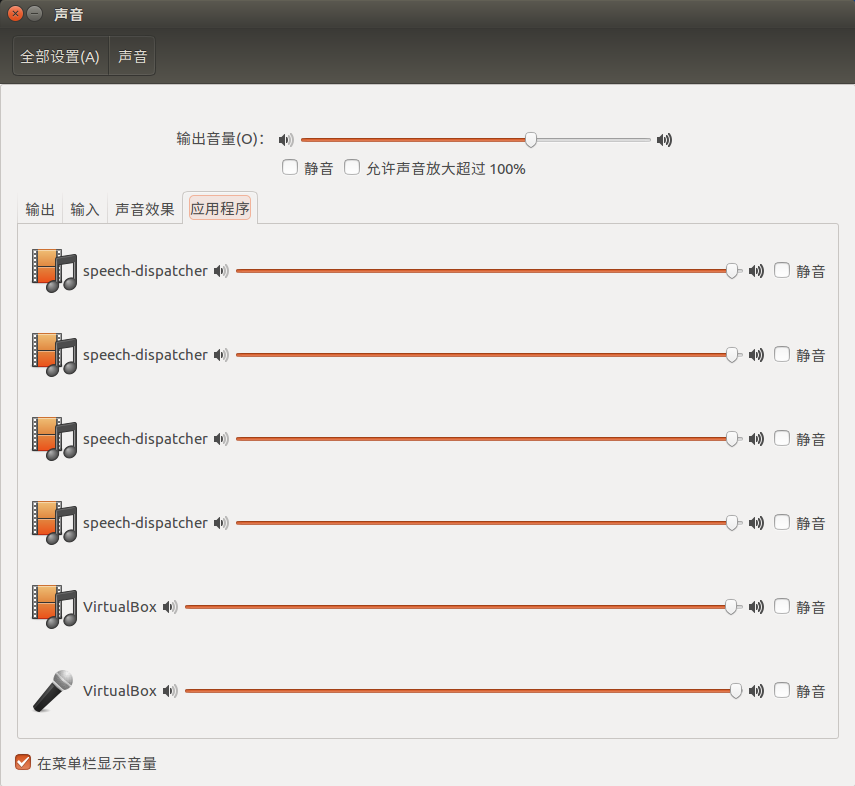Click the 声音 breadcrumb button
855x786 pixels.
point(133,56)
